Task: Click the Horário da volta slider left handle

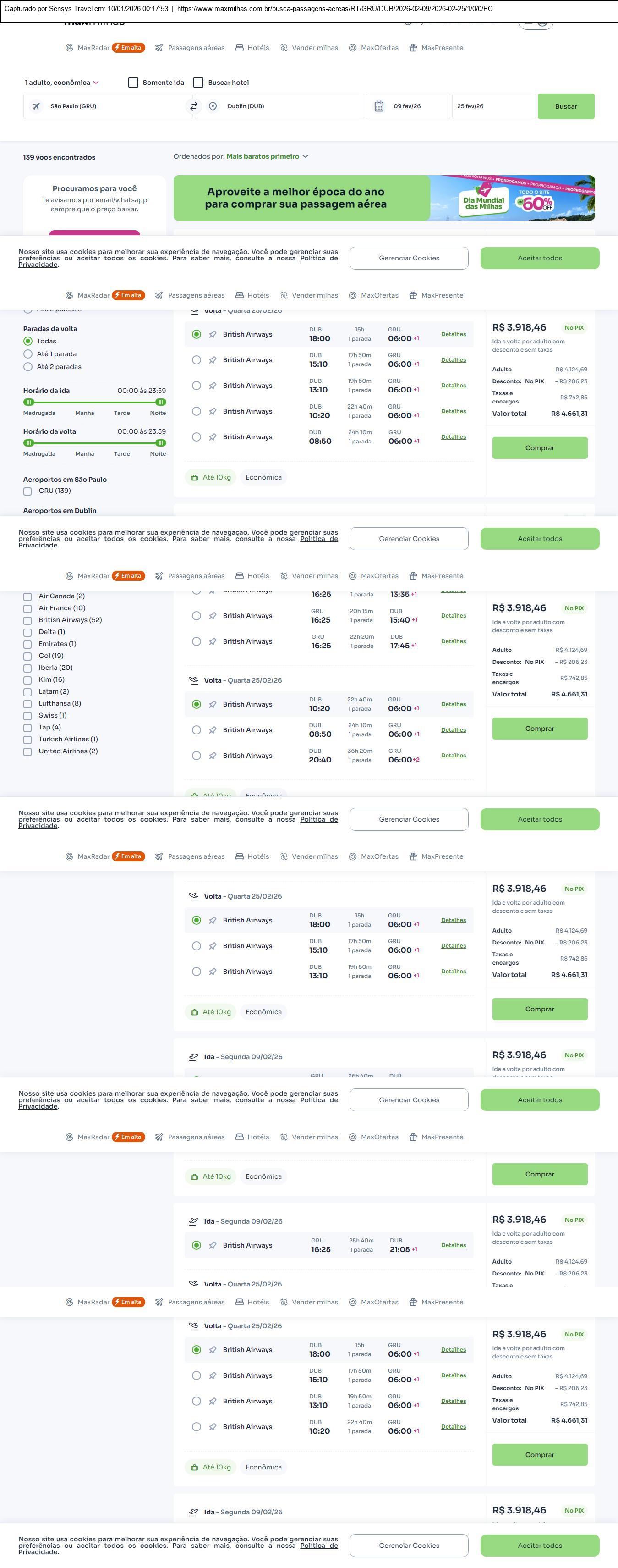Action: point(28,443)
